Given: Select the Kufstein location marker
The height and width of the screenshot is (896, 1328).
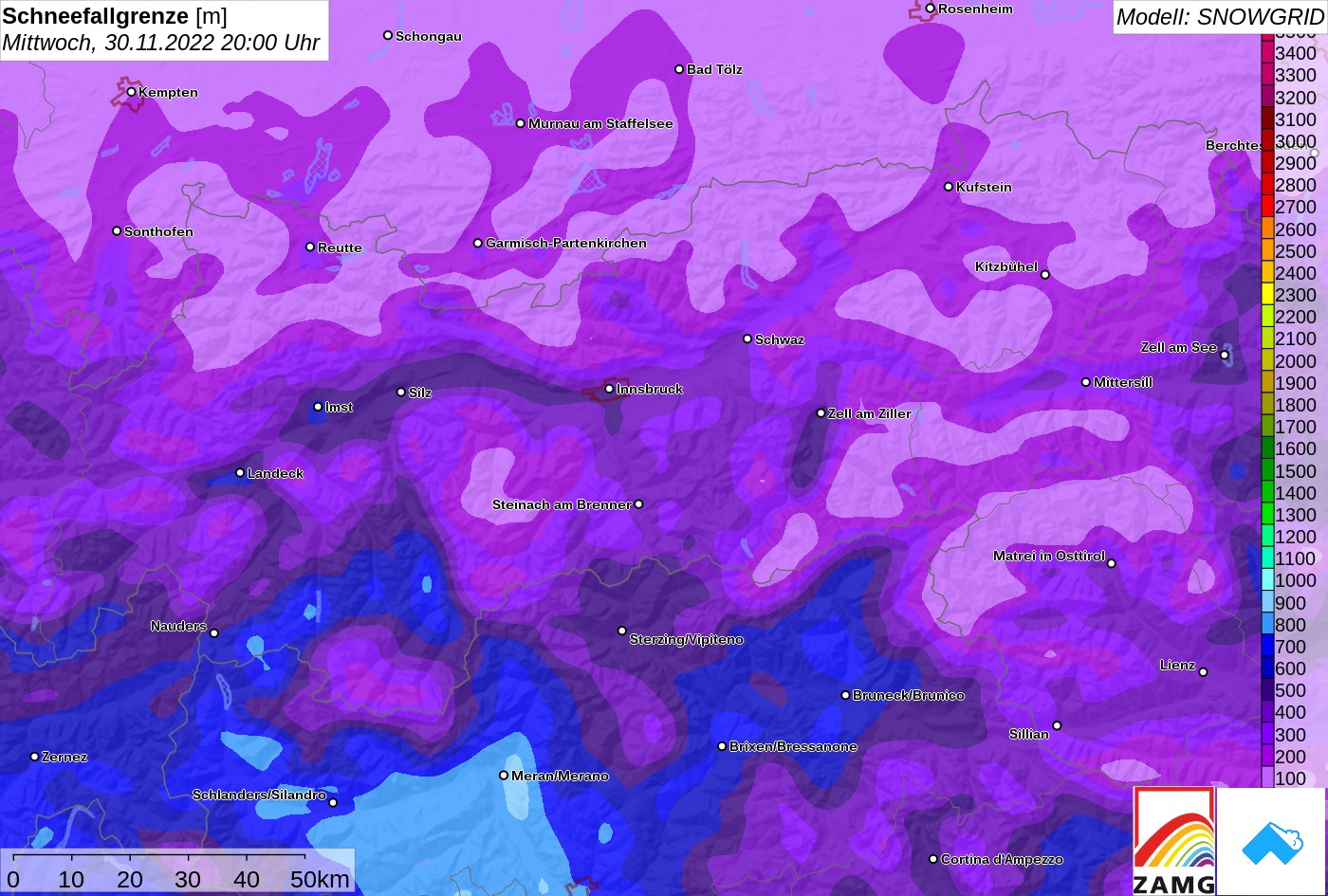Looking at the screenshot, I should 949,187.
